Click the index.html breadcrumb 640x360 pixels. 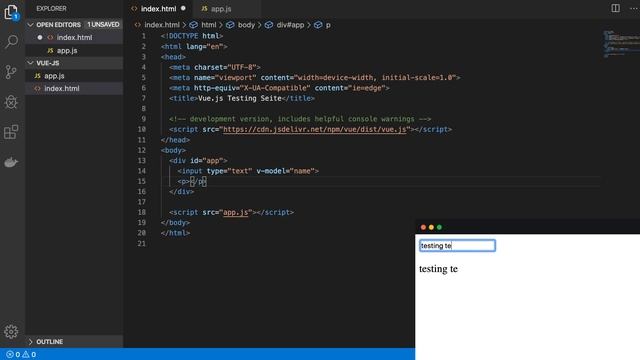(x=162, y=25)
